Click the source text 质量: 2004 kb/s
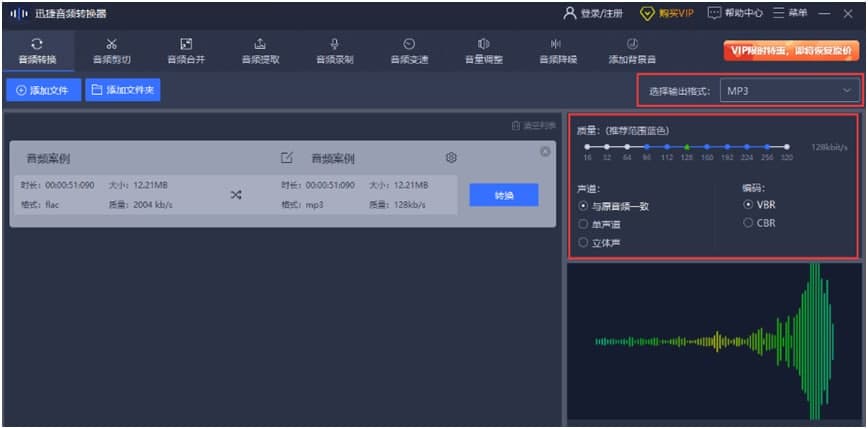 click(x=141, y=205)
